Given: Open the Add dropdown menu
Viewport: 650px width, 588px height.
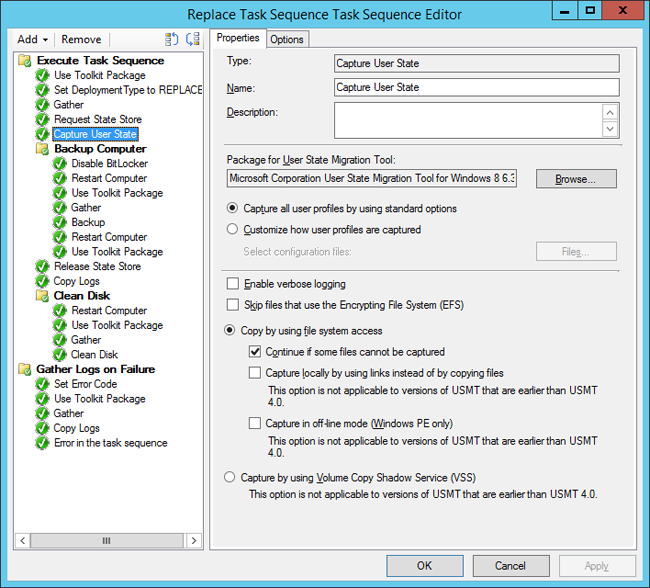Looking at the screenshot, I should point(33,39).
